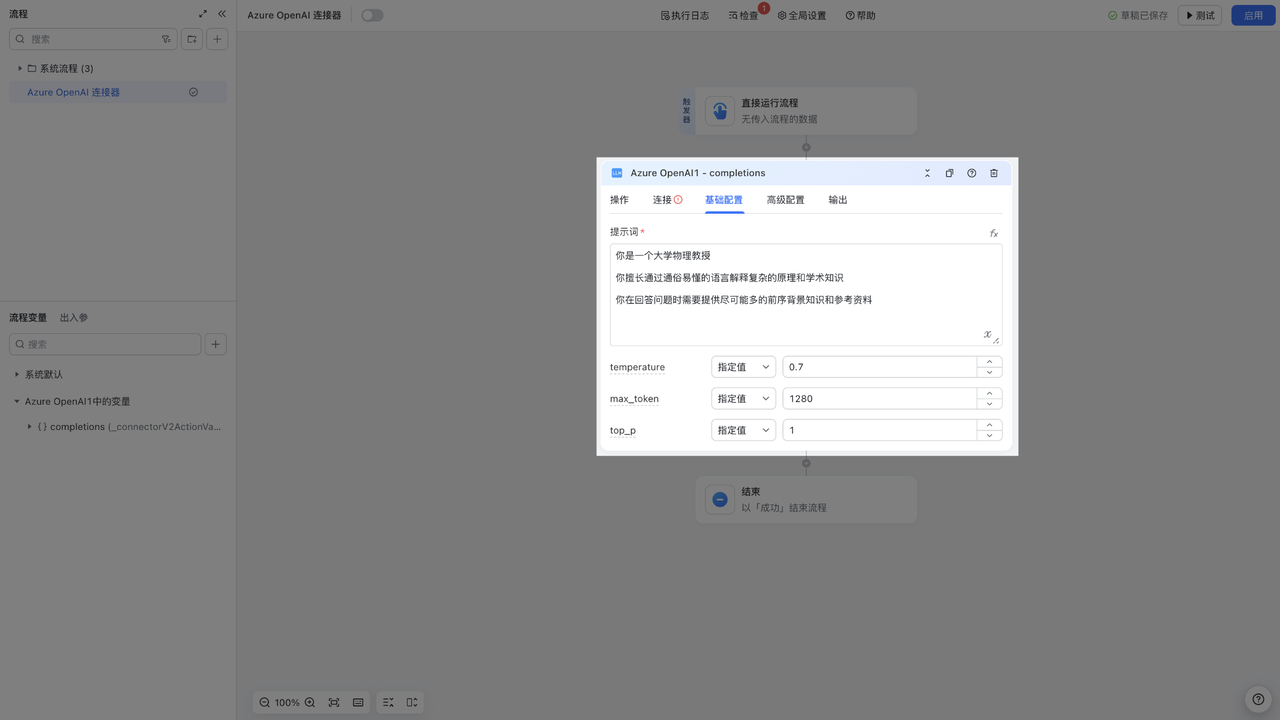Click the variable search field

[x=105, y=344]
